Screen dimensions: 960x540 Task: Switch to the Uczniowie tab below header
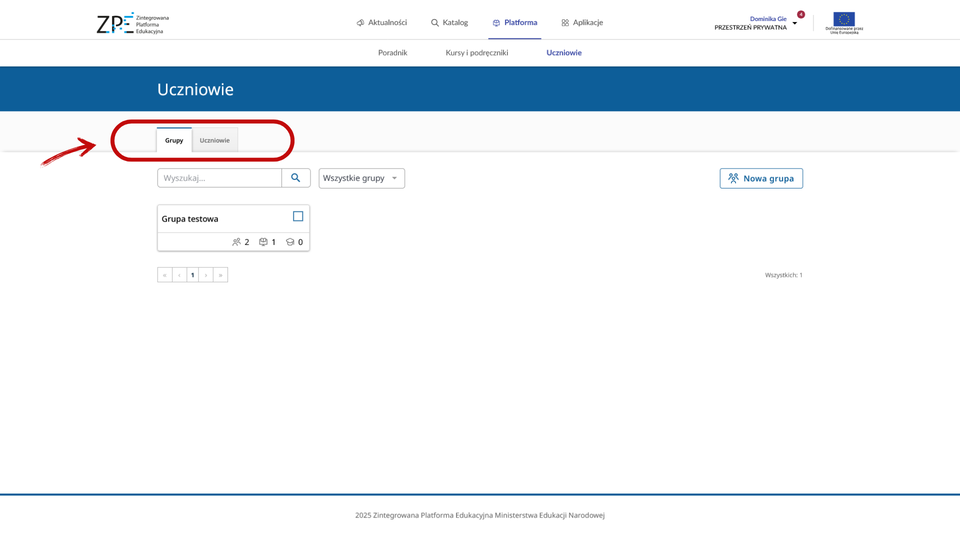click(214, 140)
